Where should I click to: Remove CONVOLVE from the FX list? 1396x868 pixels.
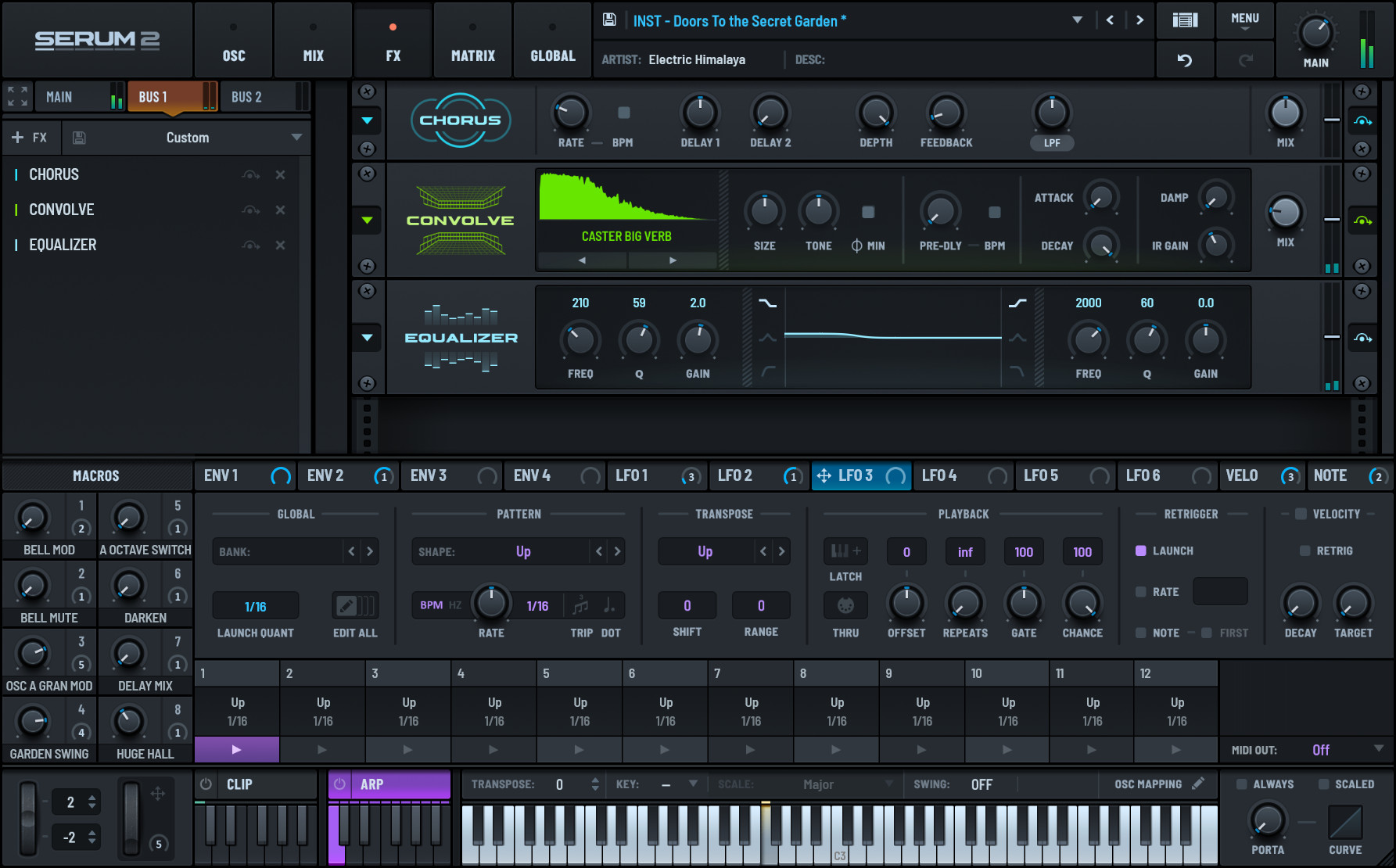280,210
